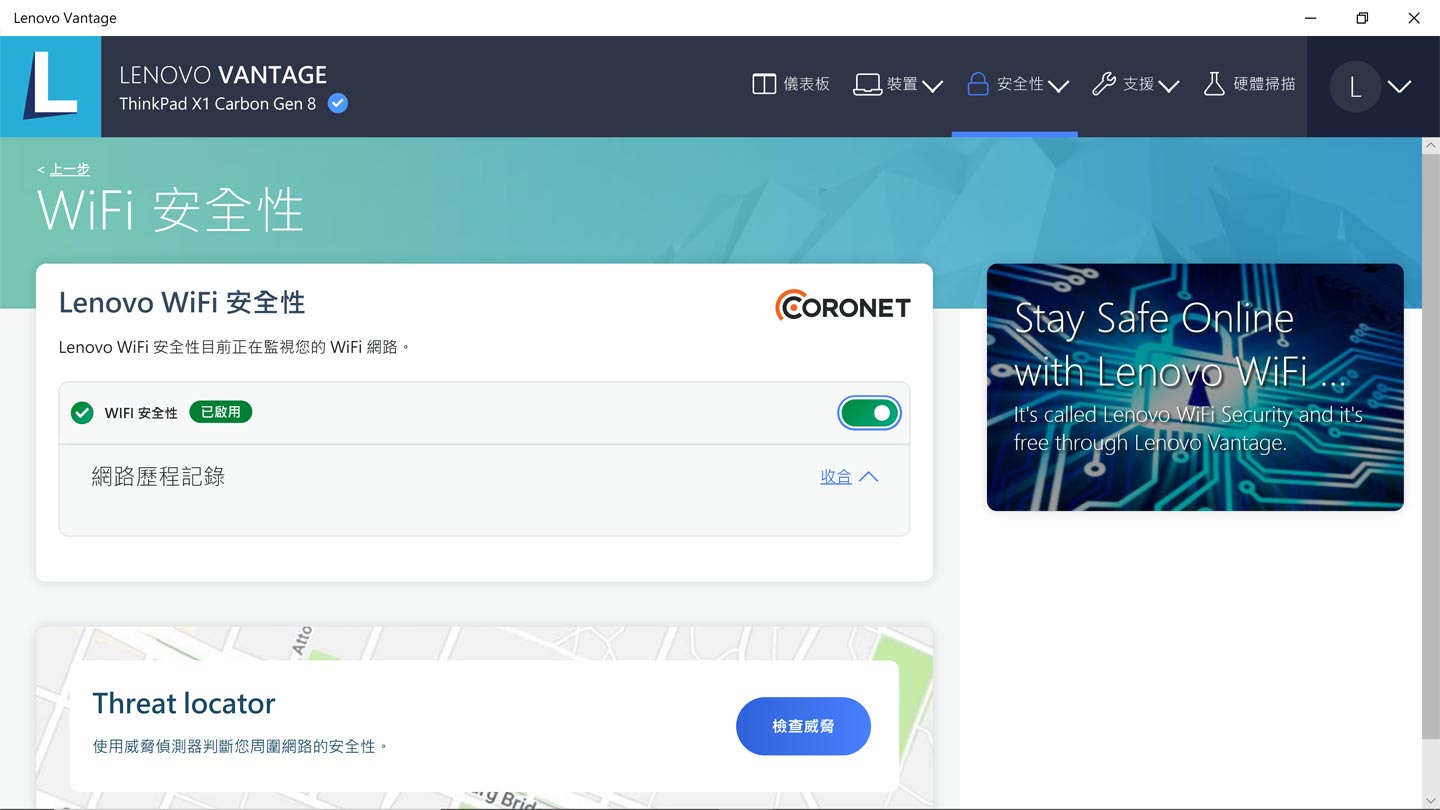Screen dimensions: 1440x810
Task: Click the scrollbar down arrow
Action: pyautogui.click(x=1430, y=801)
